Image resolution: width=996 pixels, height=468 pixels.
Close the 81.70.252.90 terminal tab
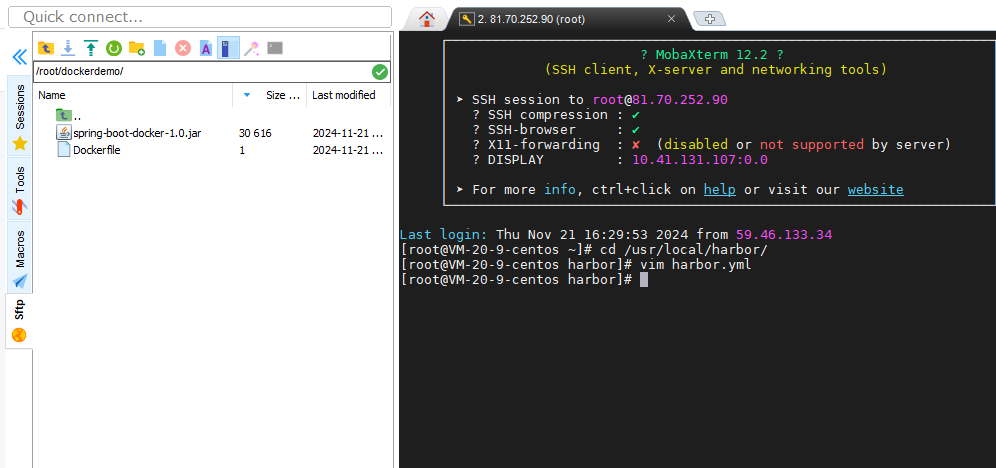(x=671, y=19)
